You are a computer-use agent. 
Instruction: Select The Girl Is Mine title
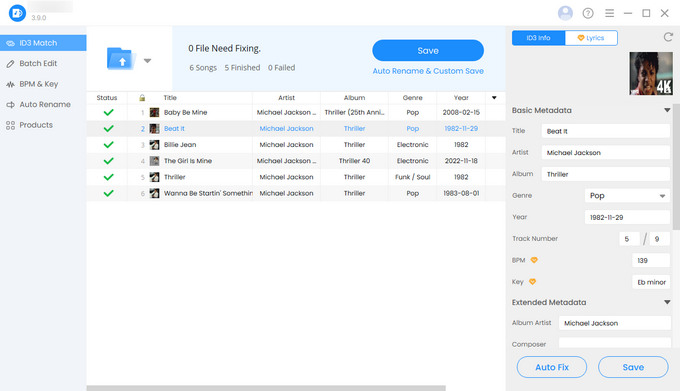click(x=188, y=161)
